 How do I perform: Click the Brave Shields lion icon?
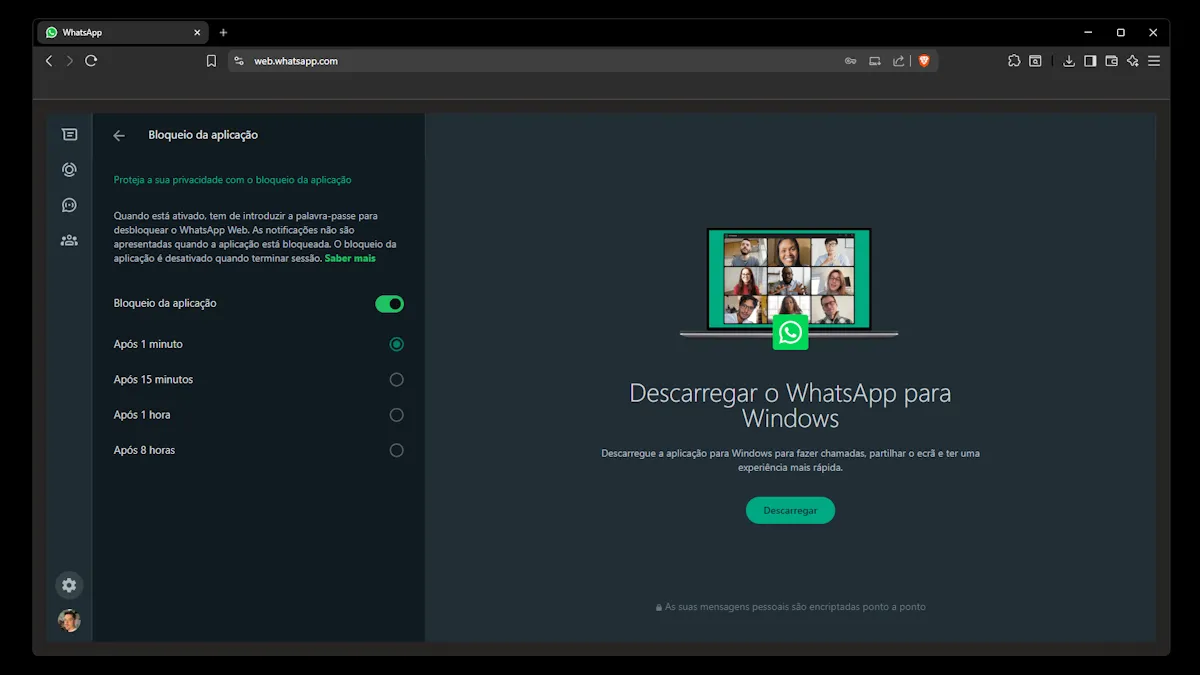pyautogui.click(x=924, y=61)
